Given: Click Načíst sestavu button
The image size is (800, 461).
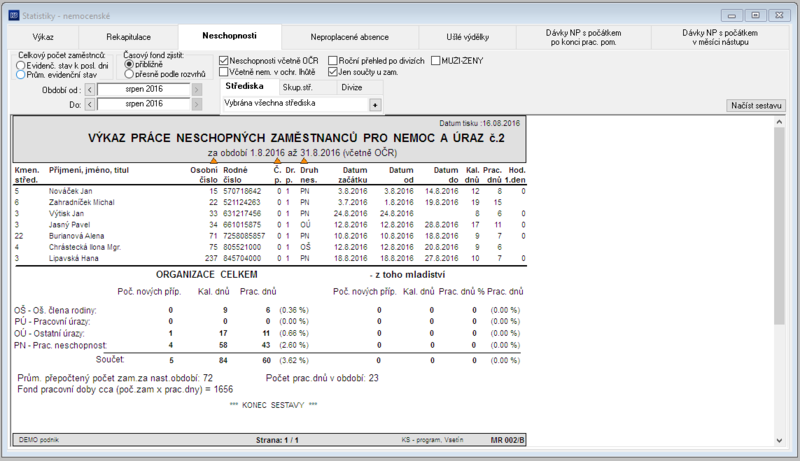Looking at the screenshot, I should pyautogui.click(x=756, y=106).
